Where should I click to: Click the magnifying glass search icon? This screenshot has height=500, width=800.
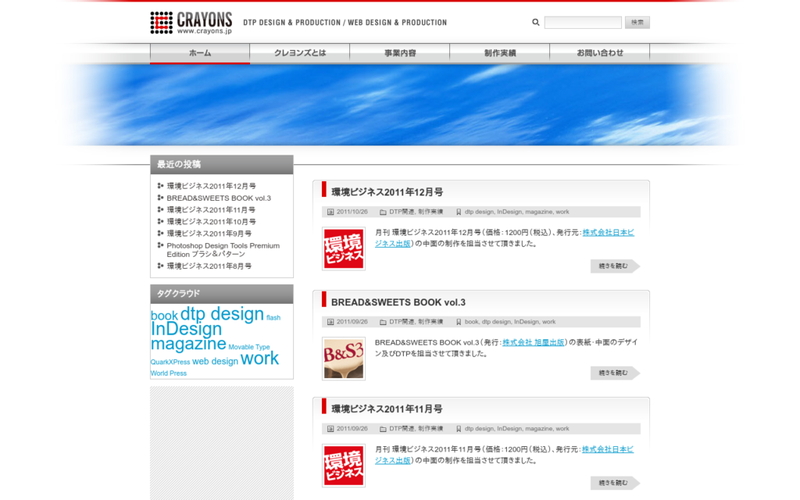pos(536,22)
